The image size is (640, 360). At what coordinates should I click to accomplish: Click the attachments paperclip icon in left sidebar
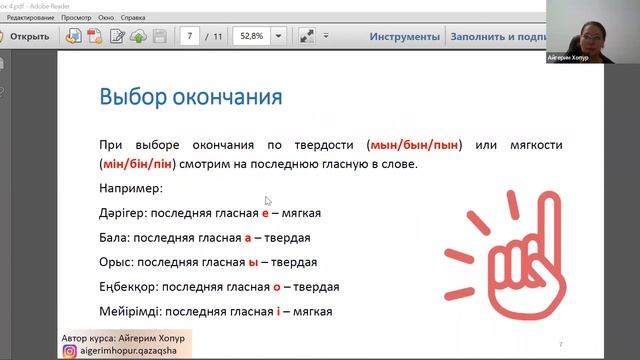2,93
